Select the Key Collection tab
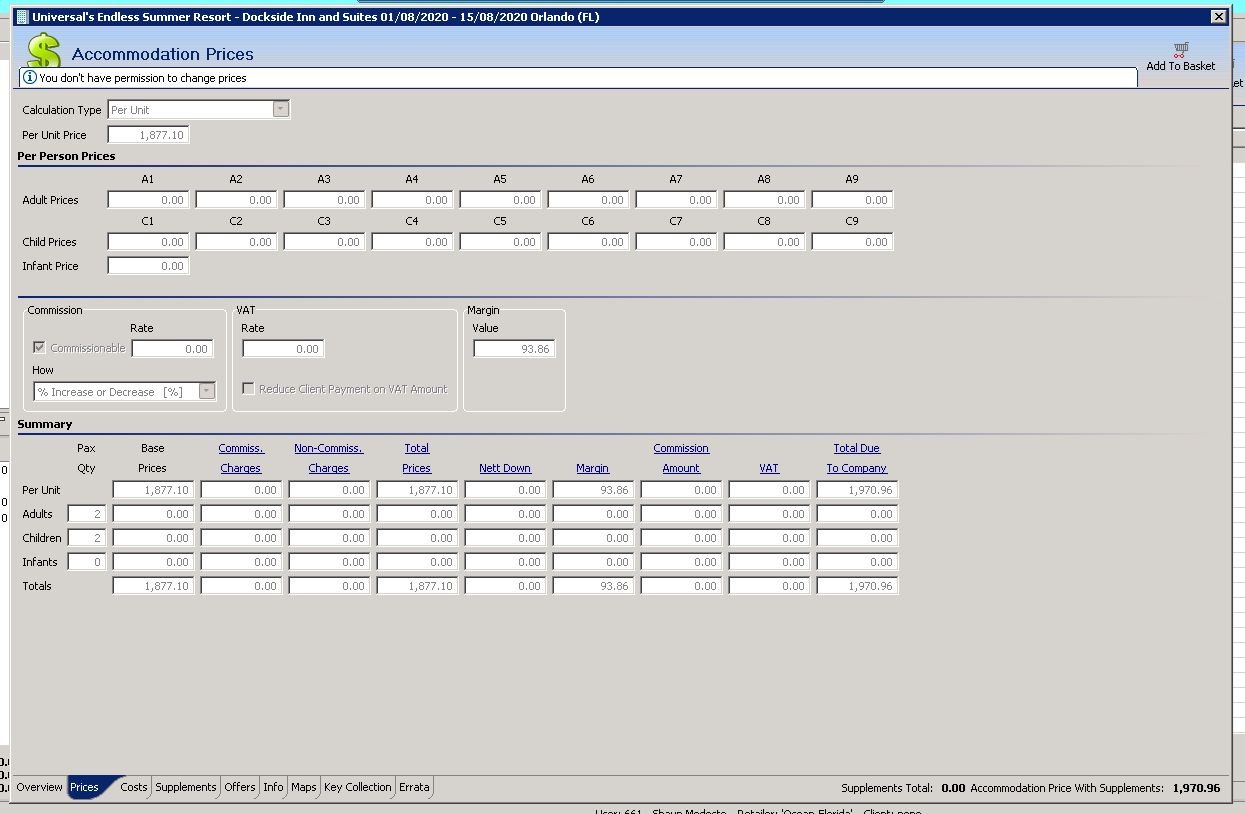 click(x=357, y=787)
